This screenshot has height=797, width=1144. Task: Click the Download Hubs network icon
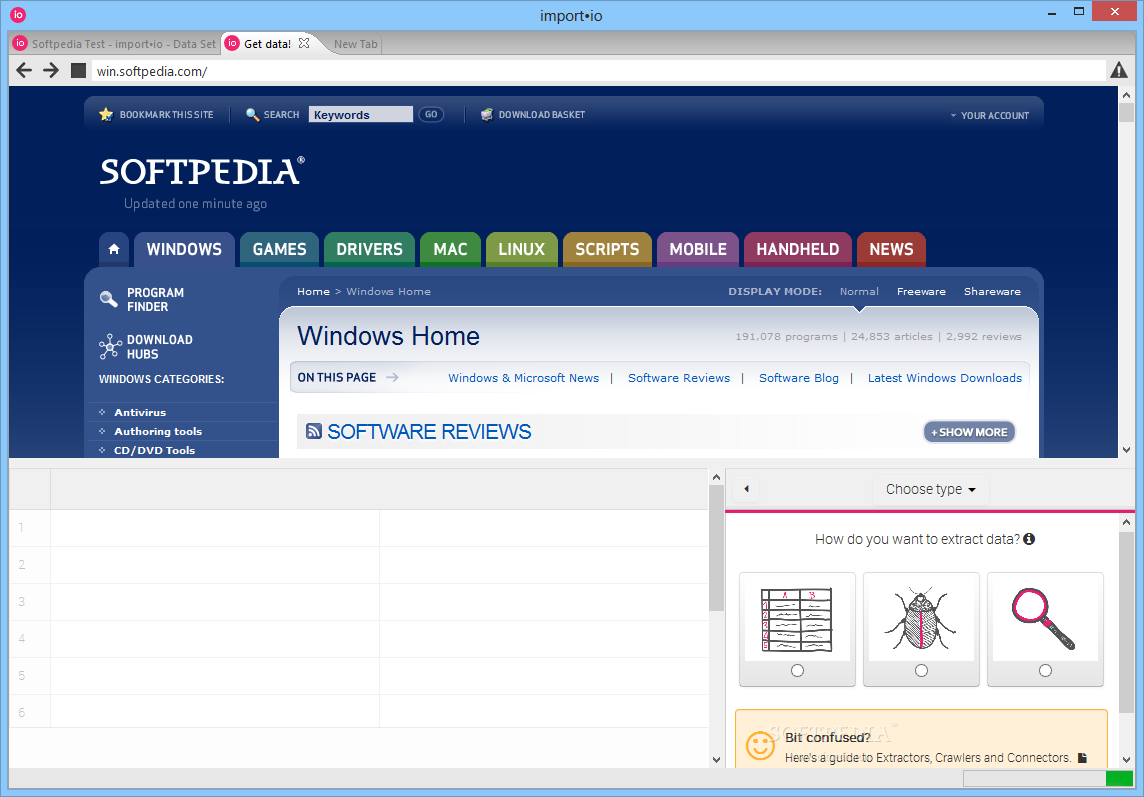tap(110, 347)
